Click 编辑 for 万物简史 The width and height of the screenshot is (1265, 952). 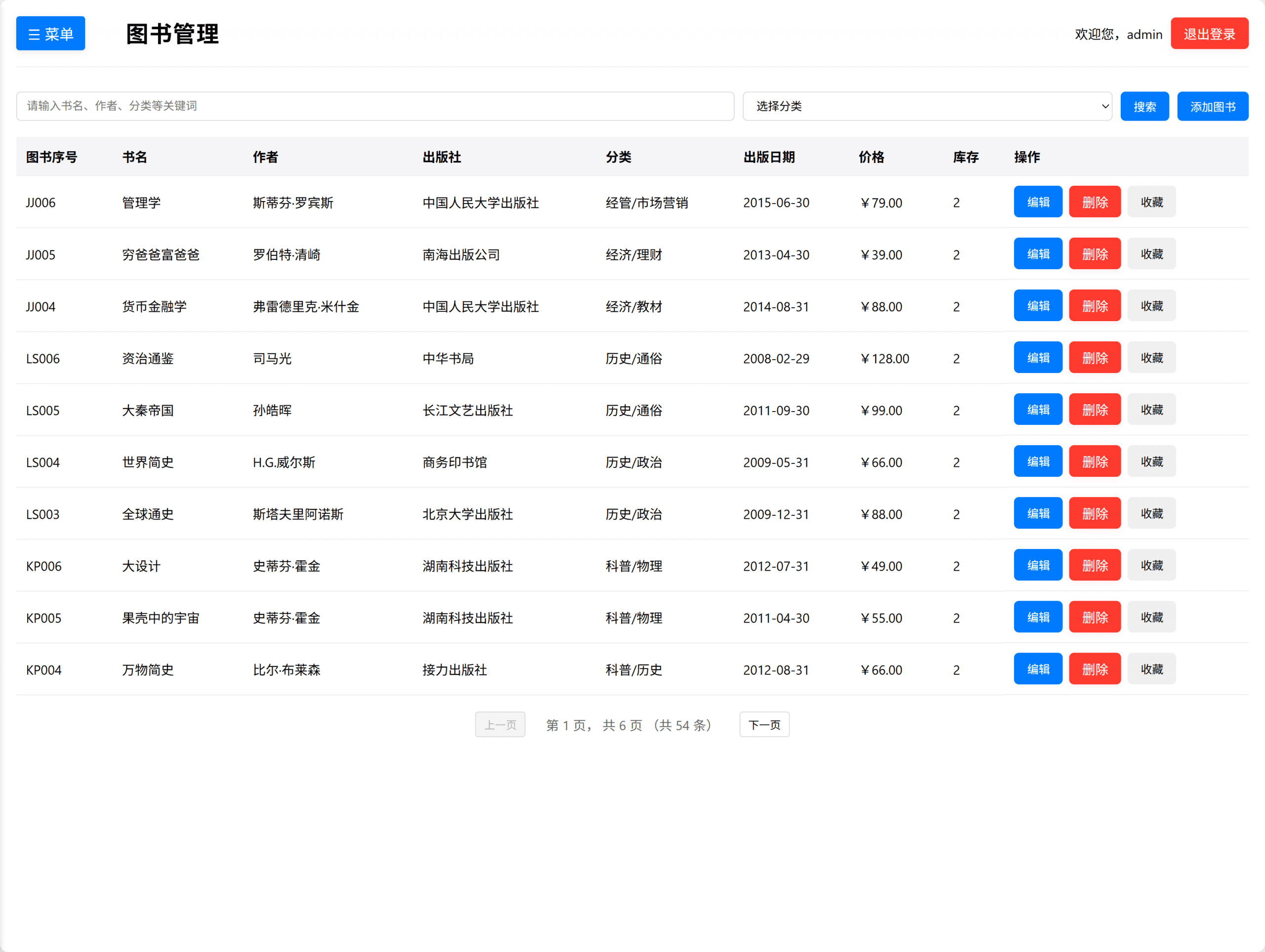click(x=1037, y=668)
